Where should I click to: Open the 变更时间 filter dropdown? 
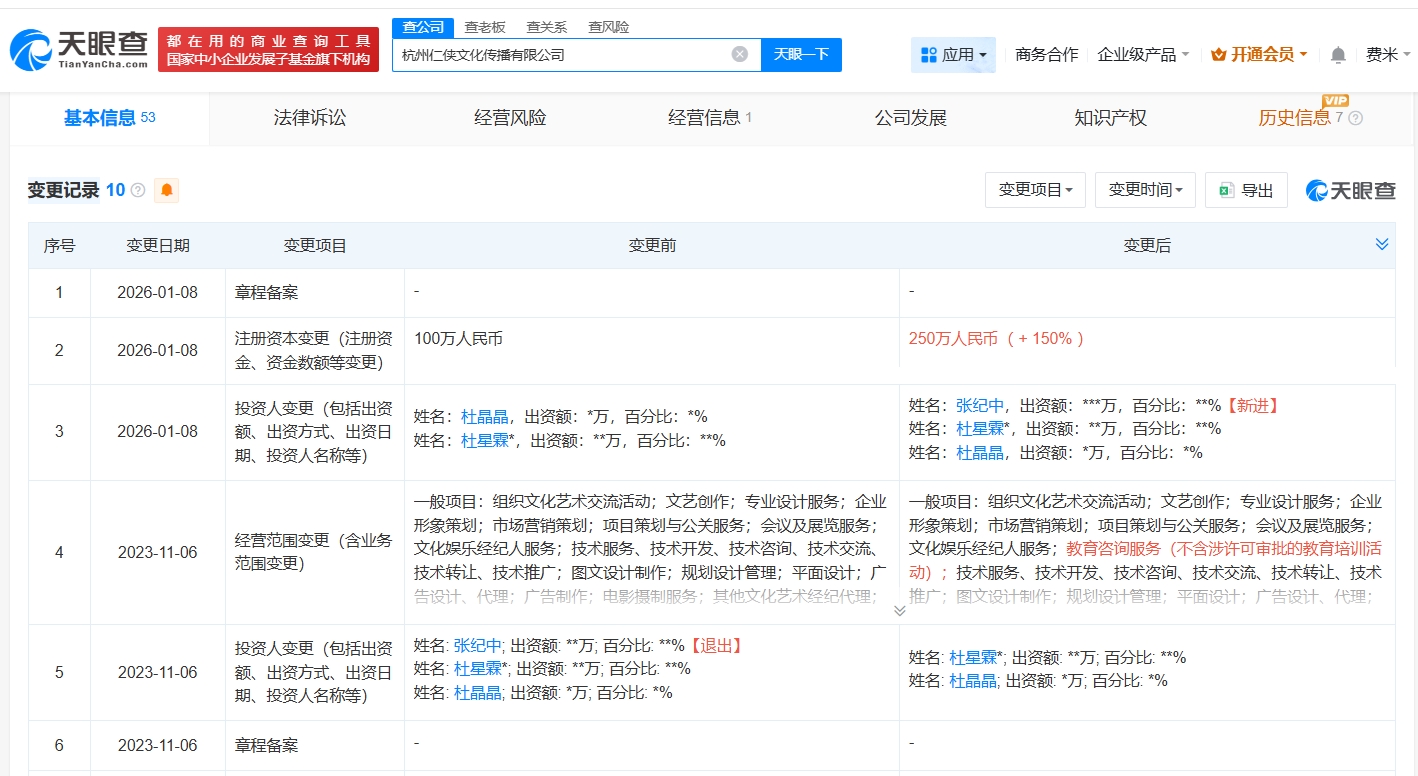1145,190
